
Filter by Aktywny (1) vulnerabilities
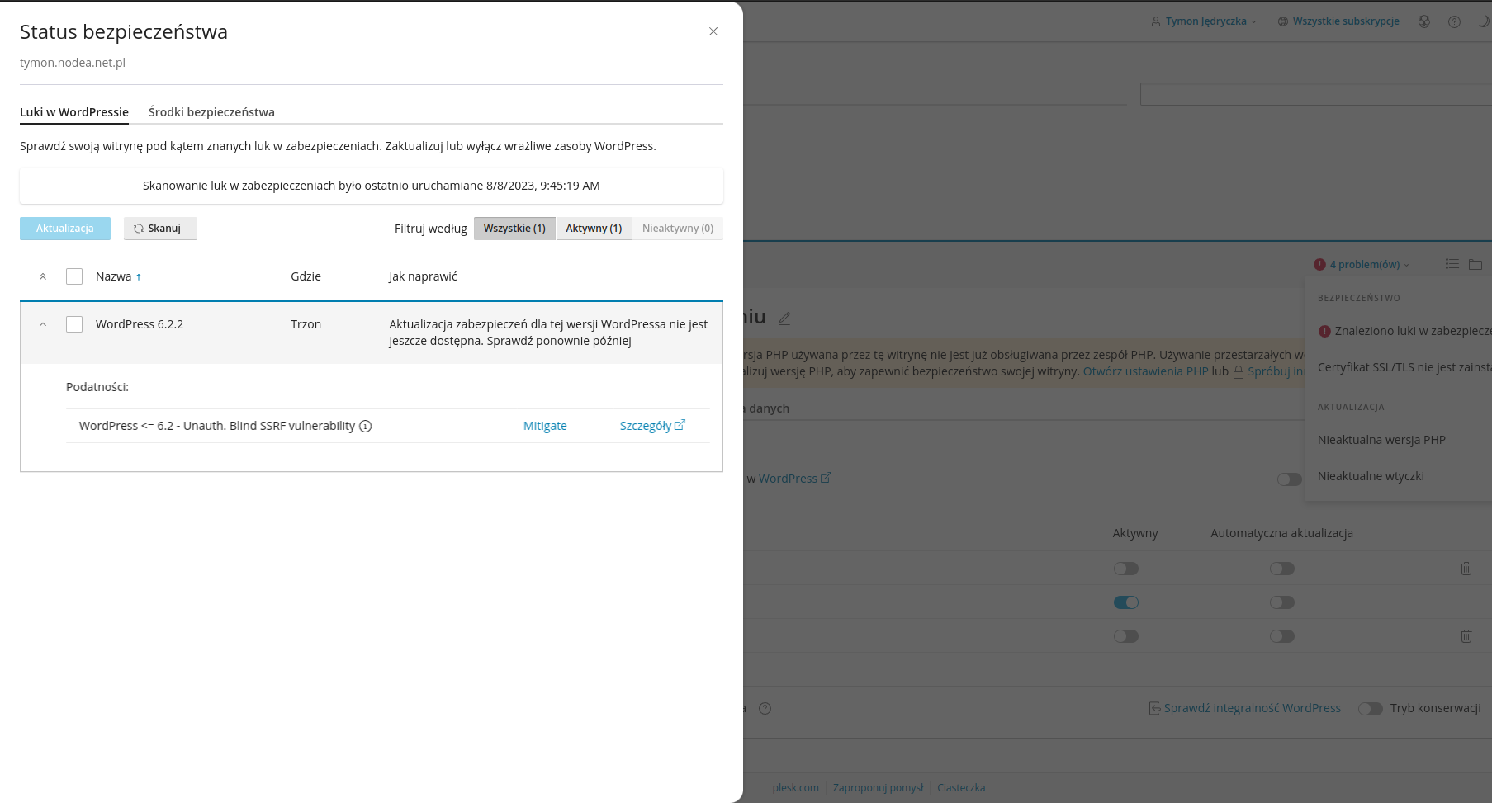pos(594,229)
